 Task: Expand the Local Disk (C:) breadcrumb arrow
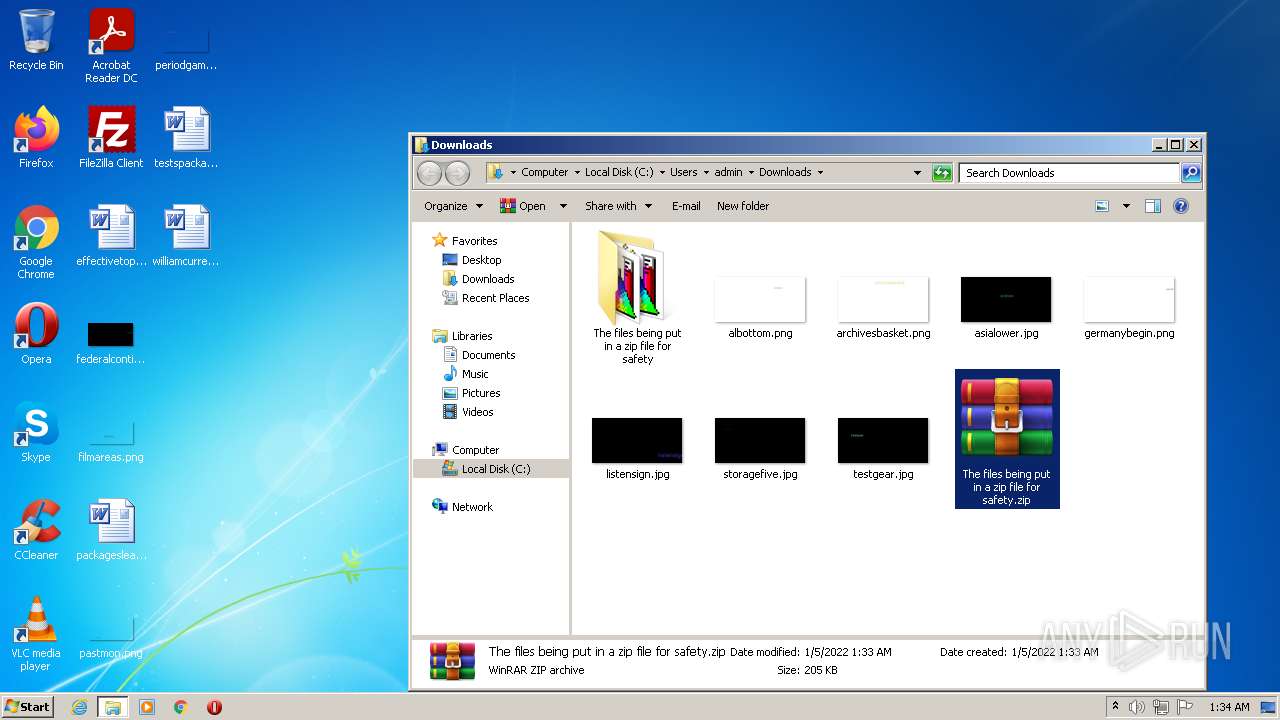click(x=662, y=172)
